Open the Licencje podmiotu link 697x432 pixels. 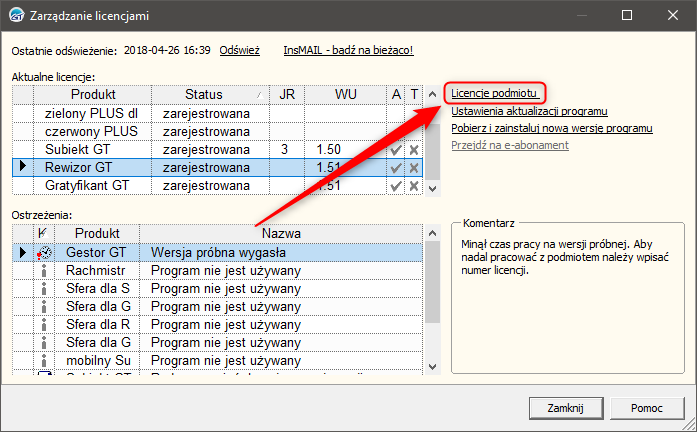[x=494, y=93]
